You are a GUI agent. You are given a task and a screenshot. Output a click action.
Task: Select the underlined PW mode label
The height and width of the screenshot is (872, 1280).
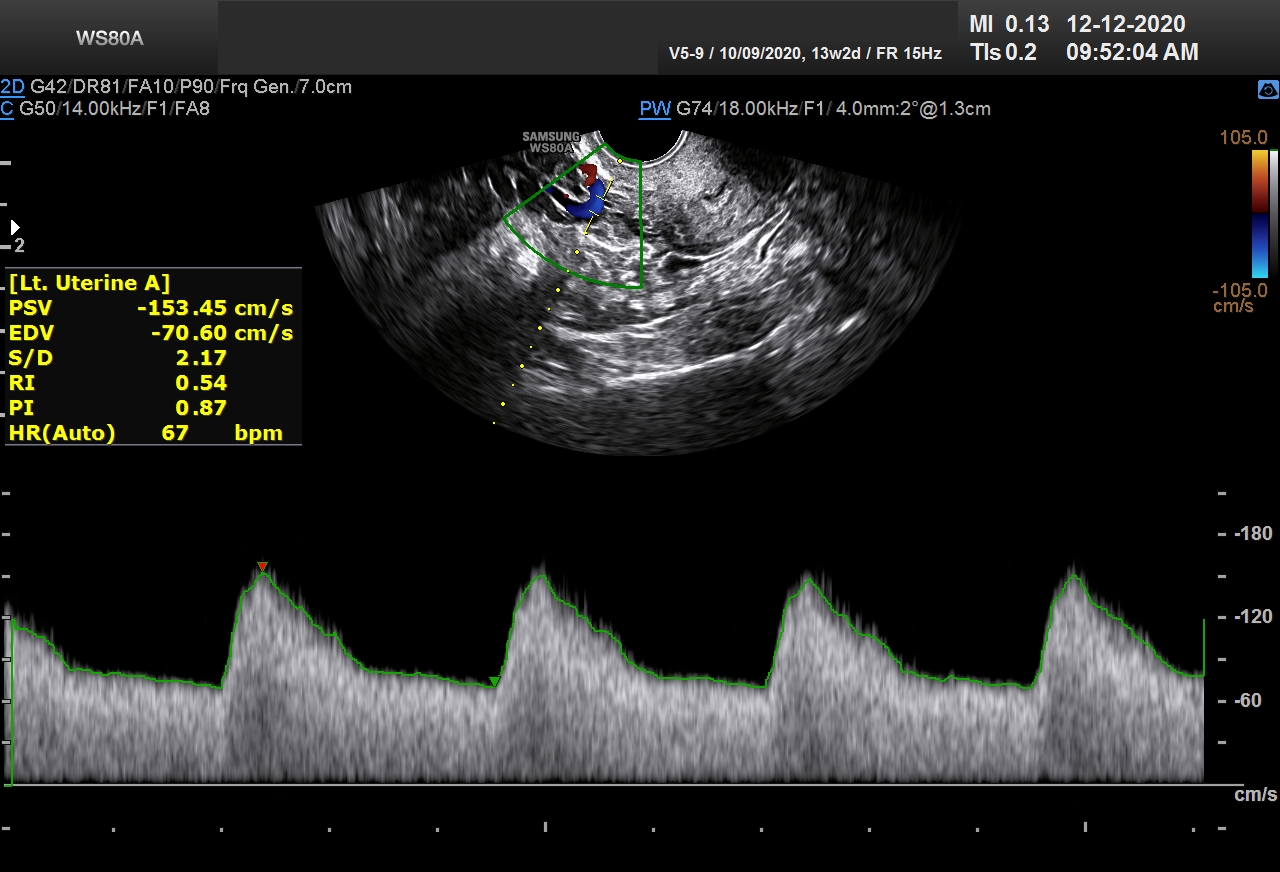coord(655,108)
